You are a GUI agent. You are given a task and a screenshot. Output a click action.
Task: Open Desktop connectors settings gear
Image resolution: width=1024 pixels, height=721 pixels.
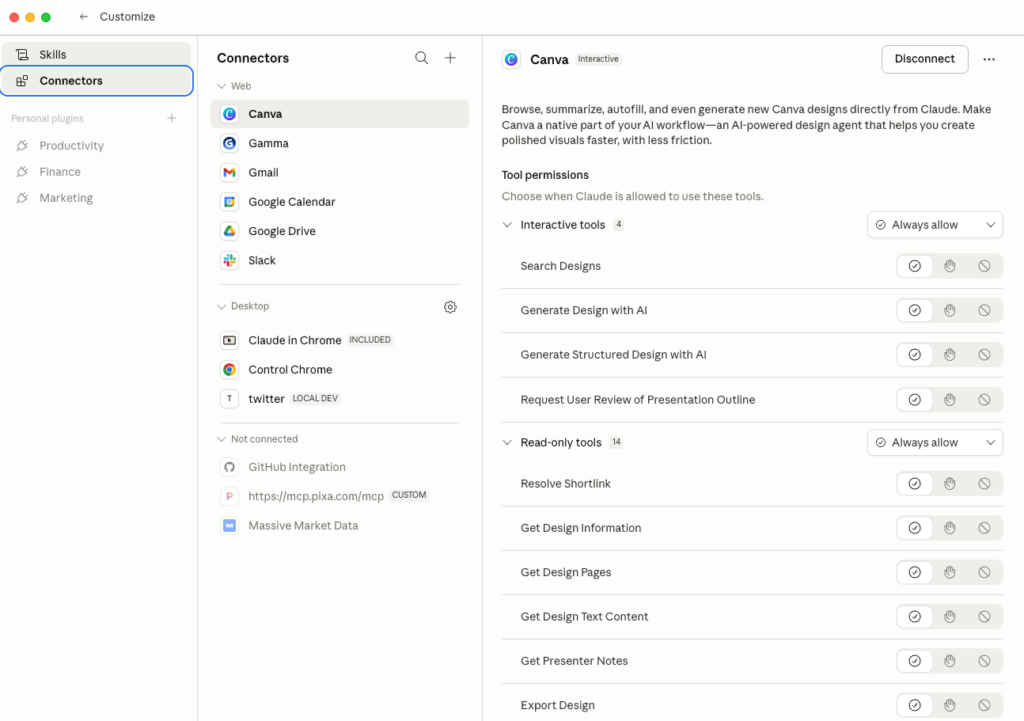coord(450,307)
